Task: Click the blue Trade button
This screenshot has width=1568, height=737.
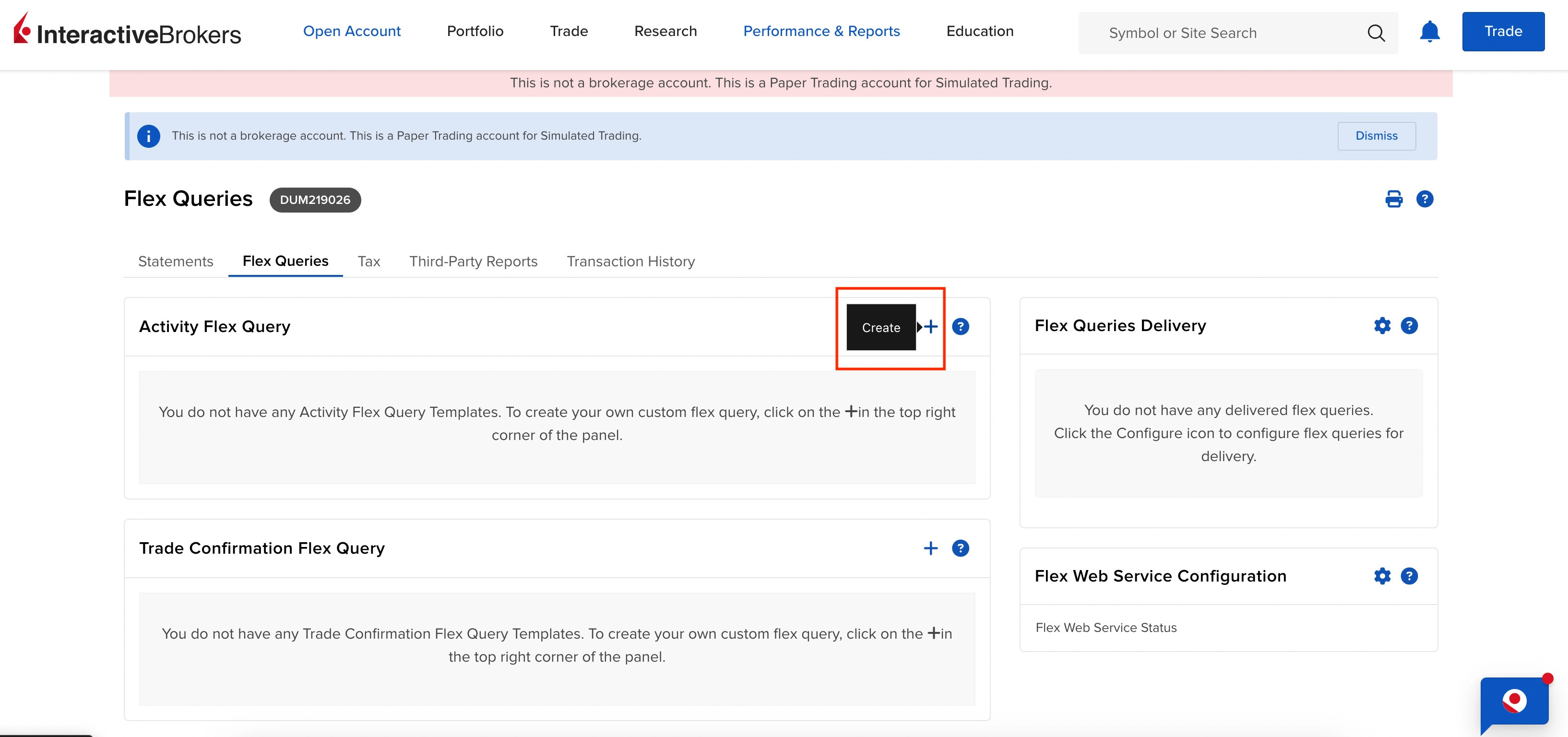Action: pyautogui.click(x=1503, y=32)
